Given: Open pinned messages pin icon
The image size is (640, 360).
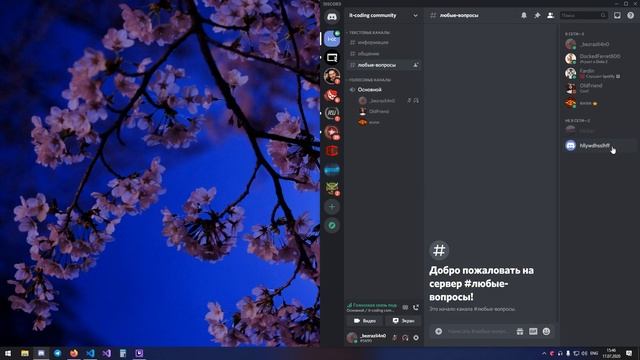Looking at the screenshot, I should 537,16.
